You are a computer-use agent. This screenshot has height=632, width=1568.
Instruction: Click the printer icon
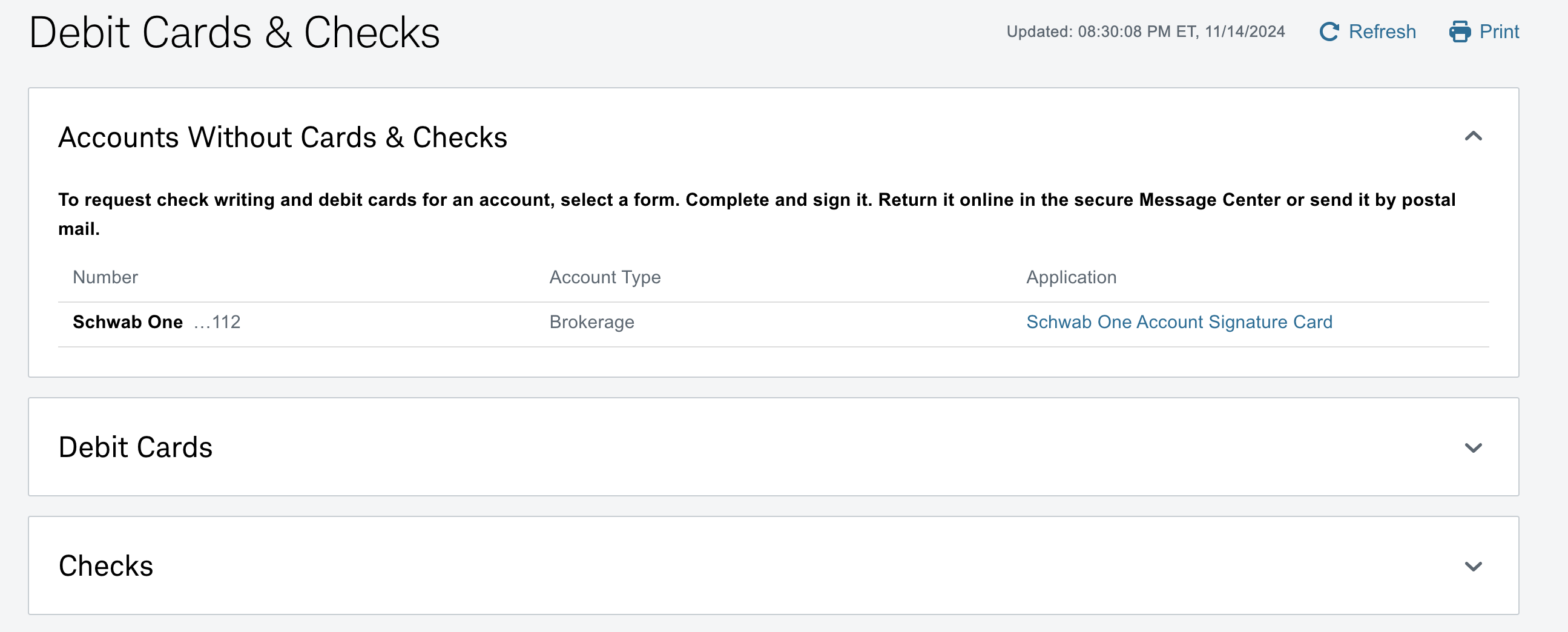point(1460,31)
